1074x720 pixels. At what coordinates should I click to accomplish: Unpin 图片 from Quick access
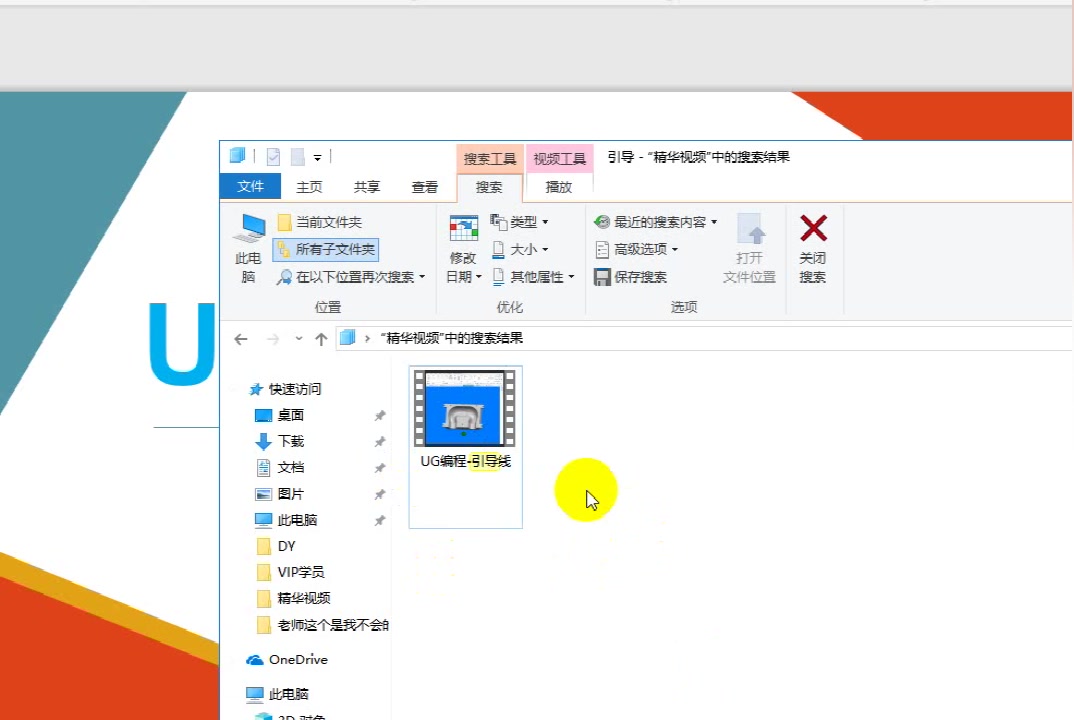pos(378,493)
